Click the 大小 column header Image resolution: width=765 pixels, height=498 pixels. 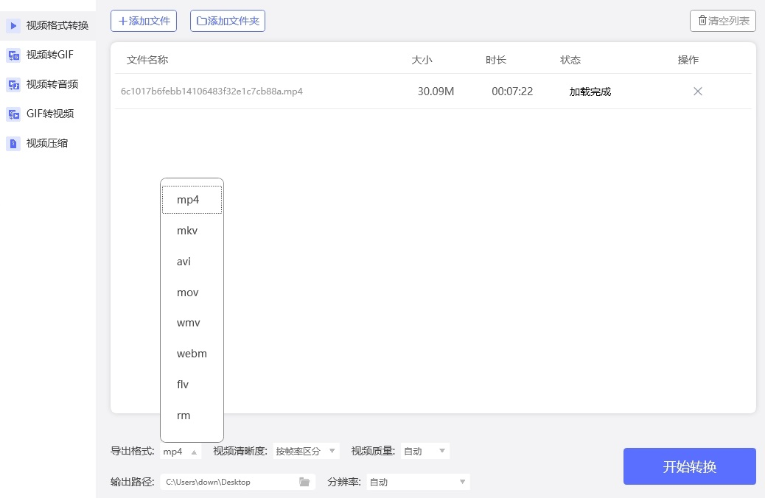(422, 60)
